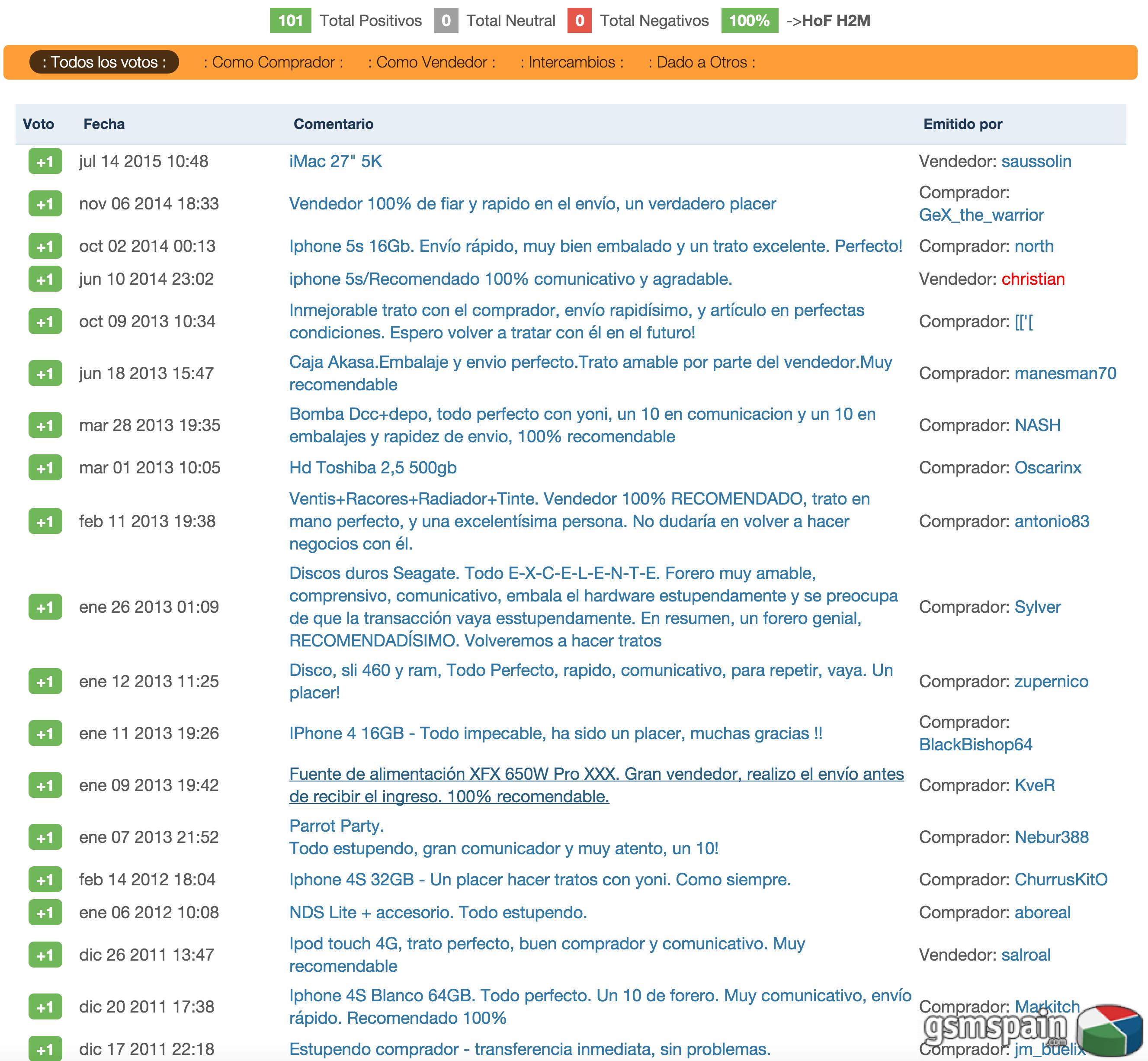Click the 'Emitido por' column header

[962, 124]
